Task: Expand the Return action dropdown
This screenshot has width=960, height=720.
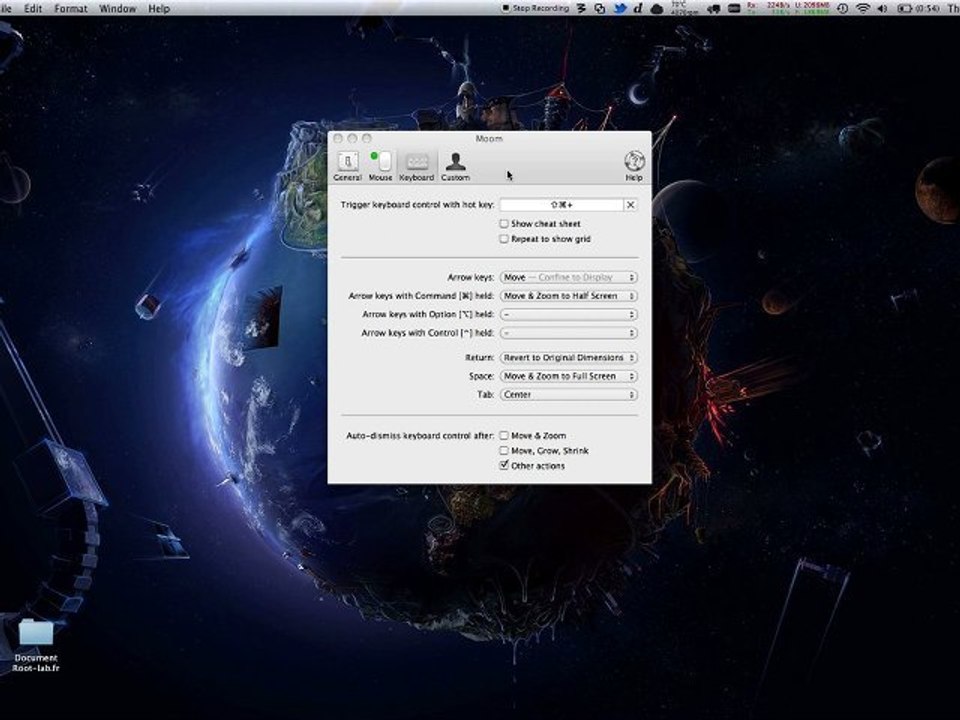Action: 568,357
